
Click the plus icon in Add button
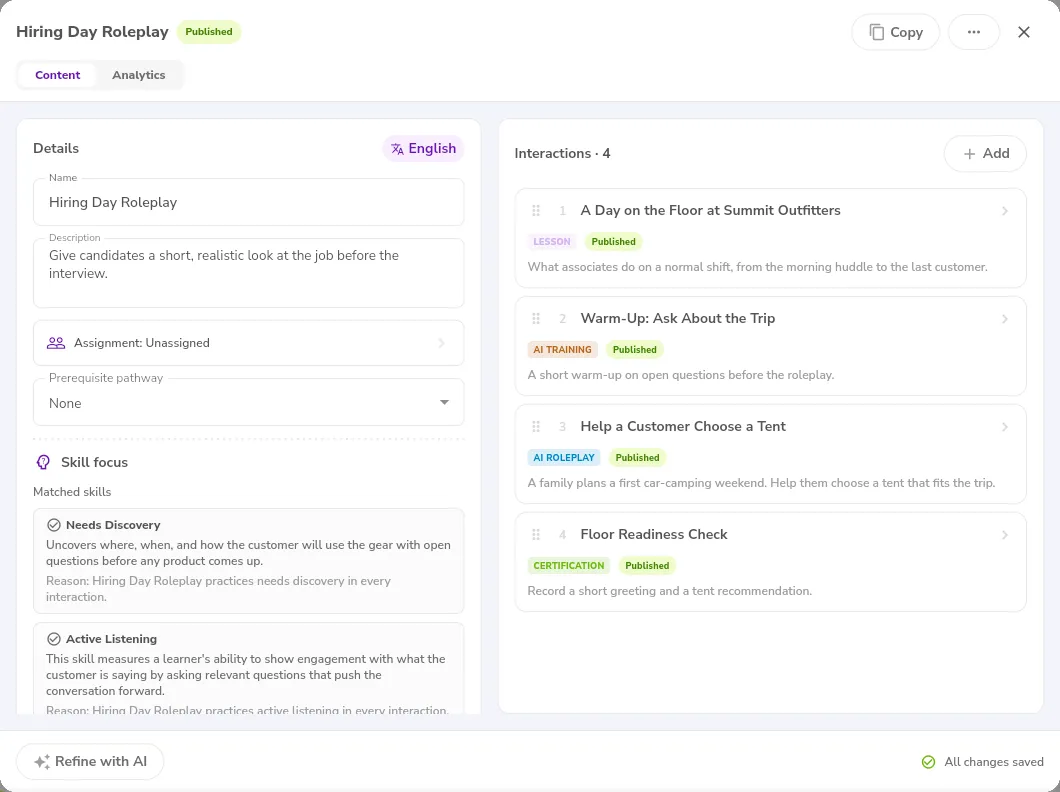pos(969,153)
